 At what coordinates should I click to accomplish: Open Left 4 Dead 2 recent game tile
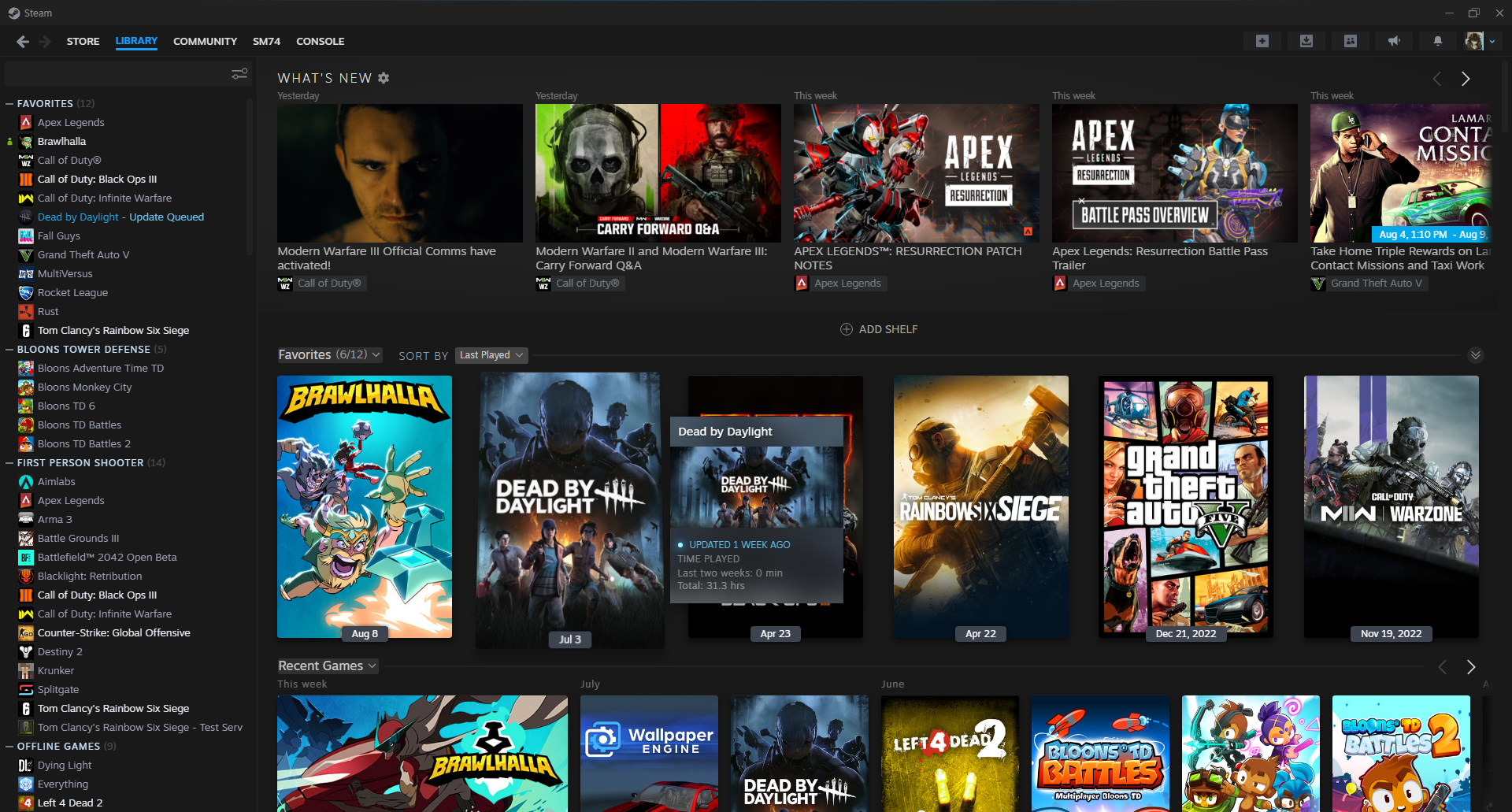click(x=950, y=753)
